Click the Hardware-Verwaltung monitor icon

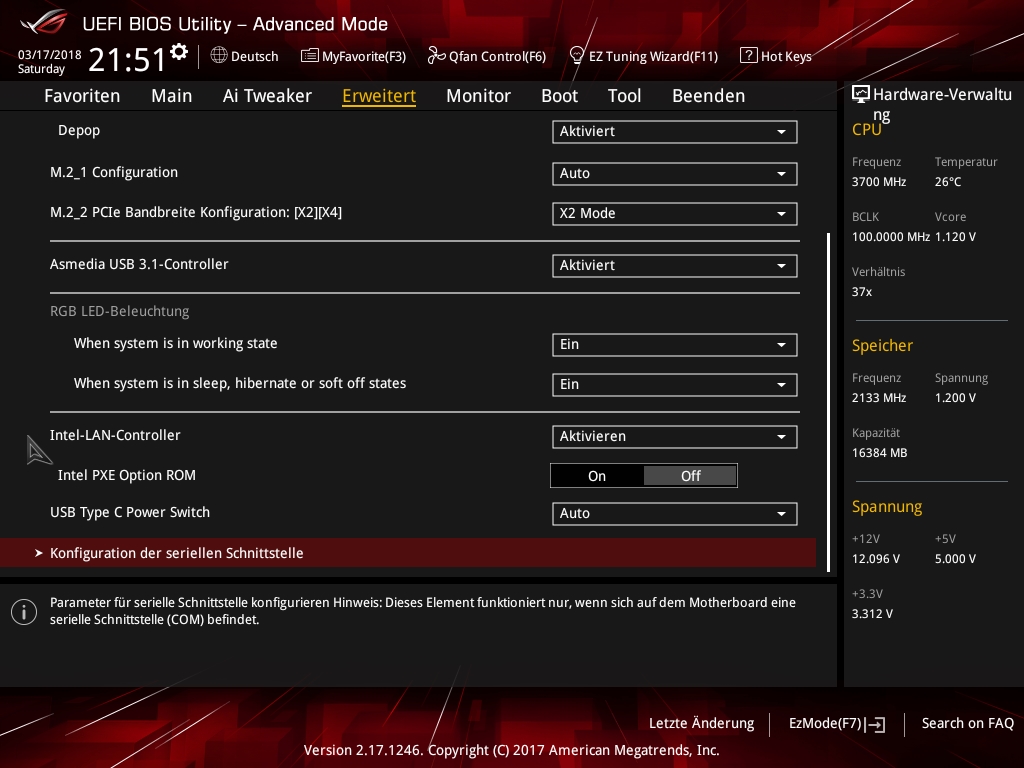[861, 95]
